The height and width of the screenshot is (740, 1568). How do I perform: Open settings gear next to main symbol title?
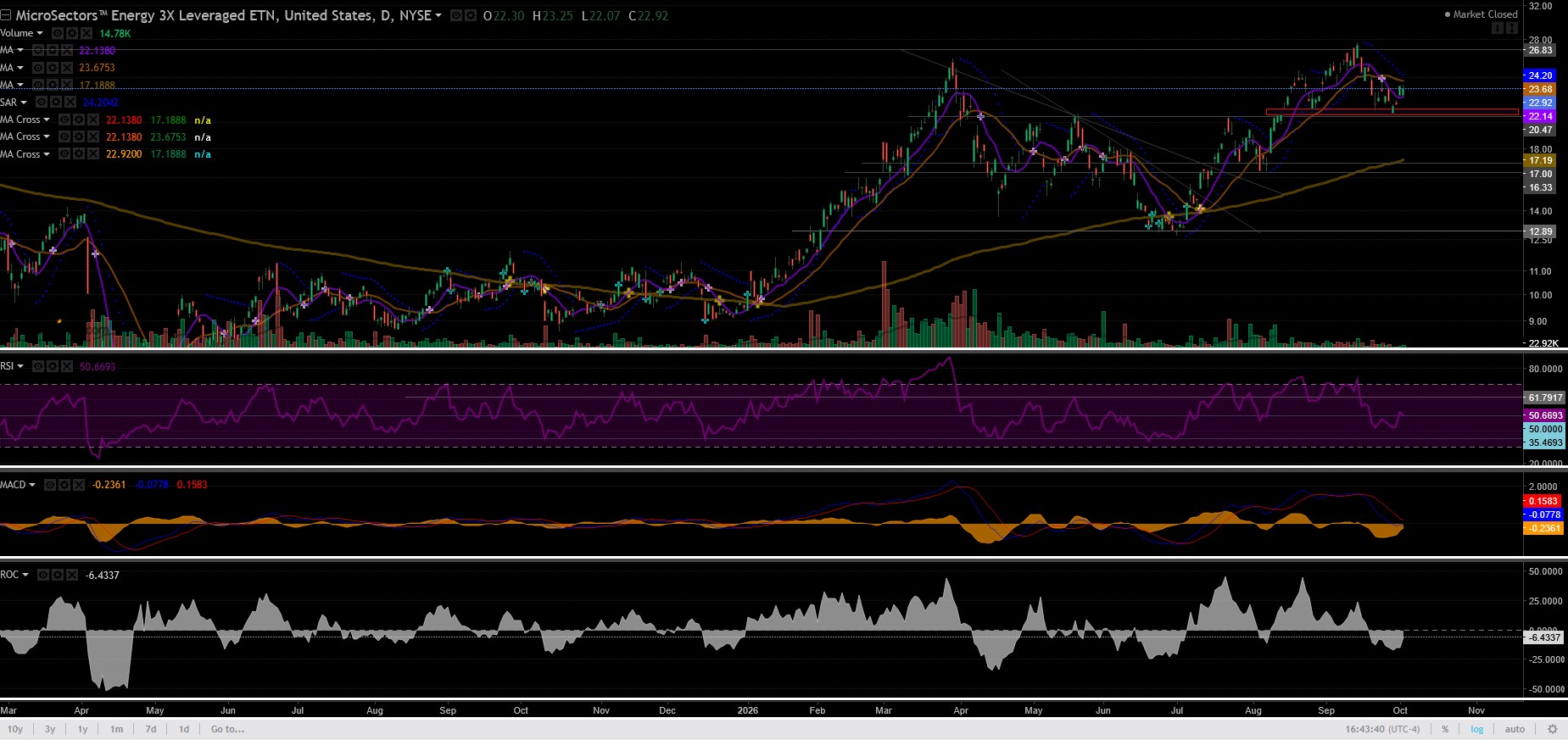pos(471,15)
